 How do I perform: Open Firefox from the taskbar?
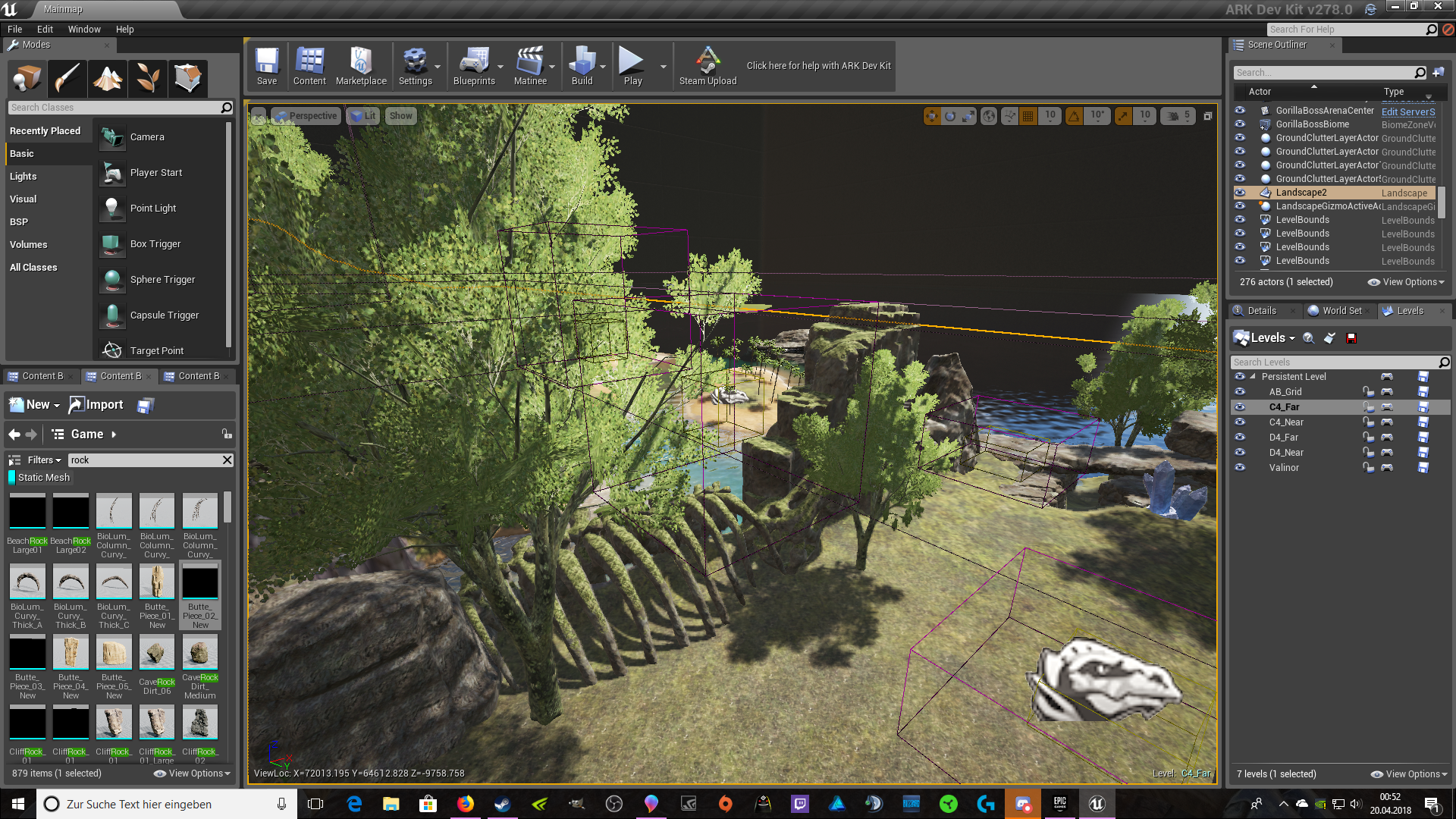(x=466, y=804)
